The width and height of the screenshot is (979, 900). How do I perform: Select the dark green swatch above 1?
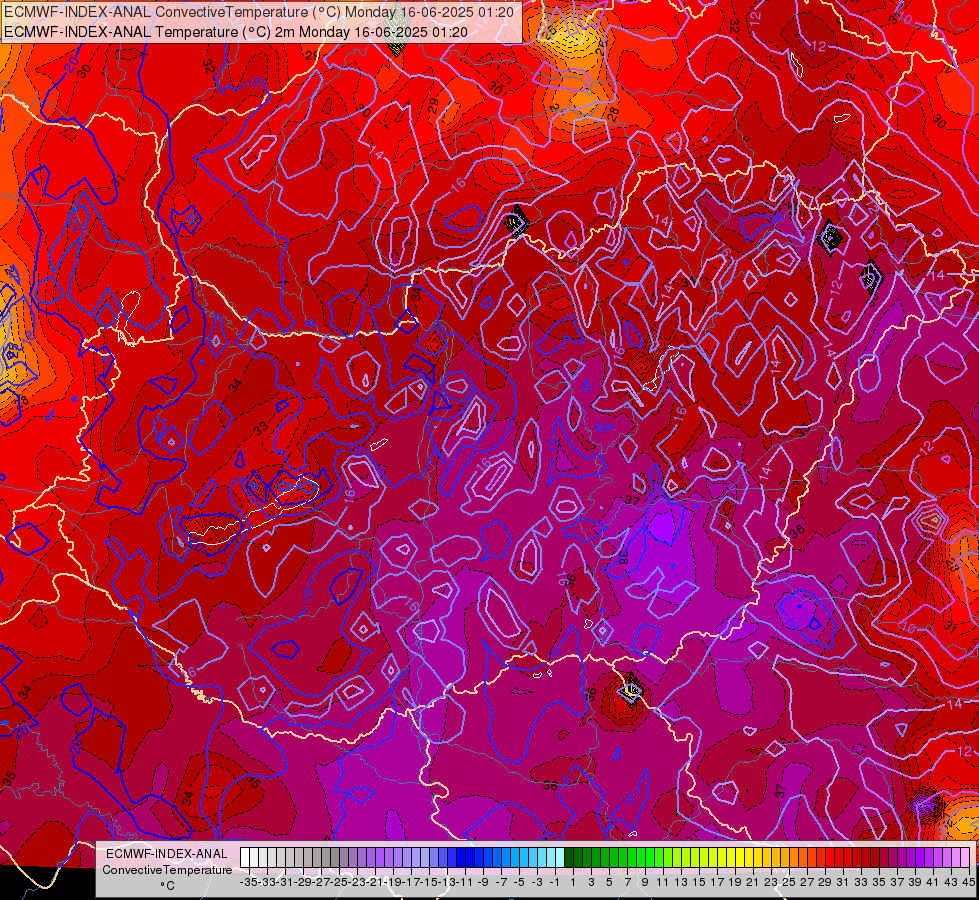[x=569, y=857]
